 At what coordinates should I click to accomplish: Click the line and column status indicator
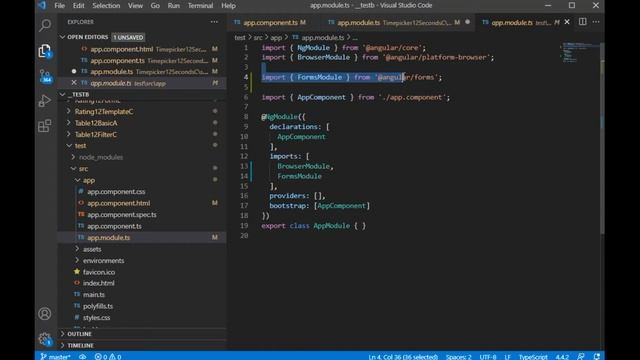(403, 356)
